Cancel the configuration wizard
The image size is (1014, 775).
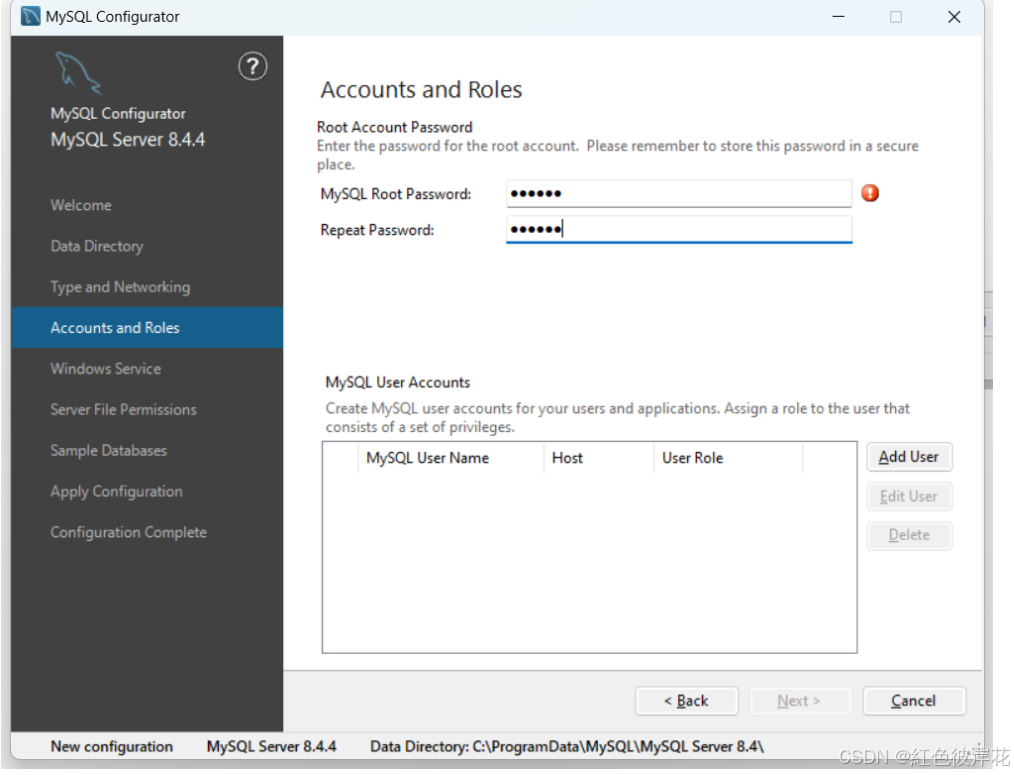click(914, 701)
